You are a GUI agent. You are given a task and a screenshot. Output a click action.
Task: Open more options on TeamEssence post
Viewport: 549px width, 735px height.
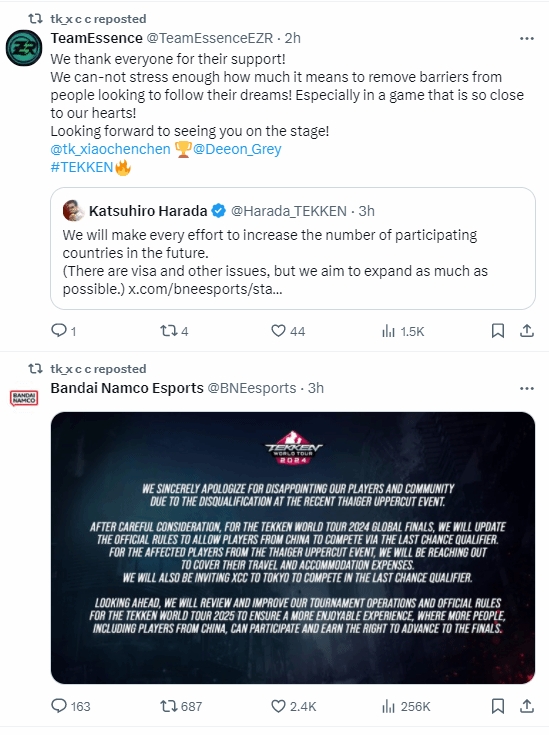coord(527,38)
